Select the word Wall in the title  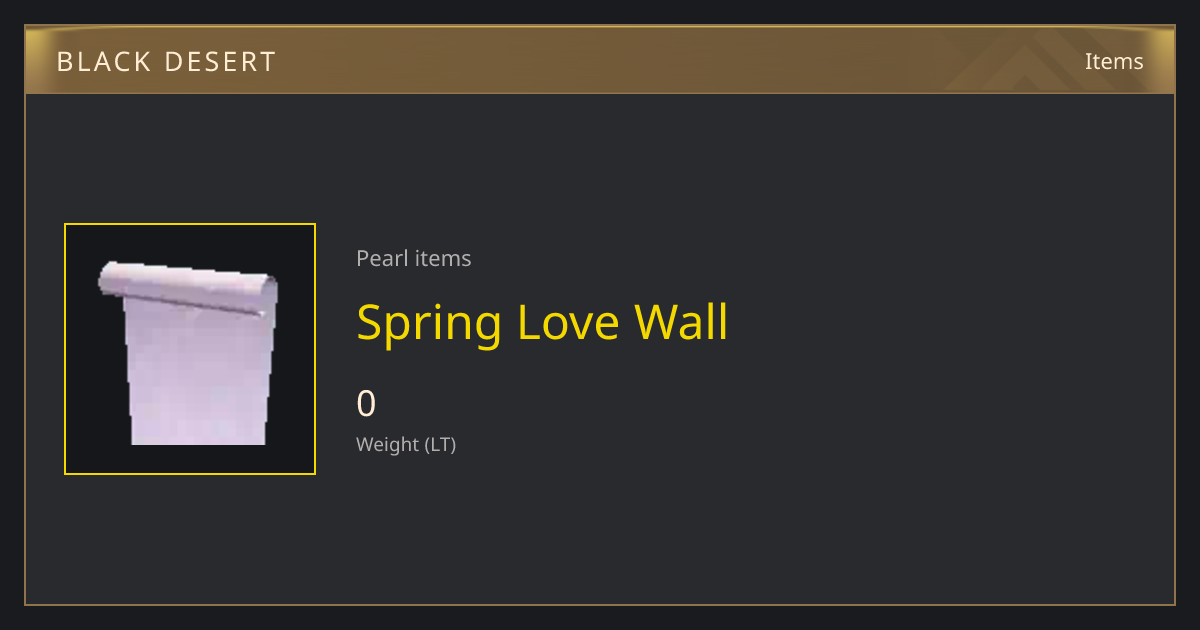(x=682, y=323)
